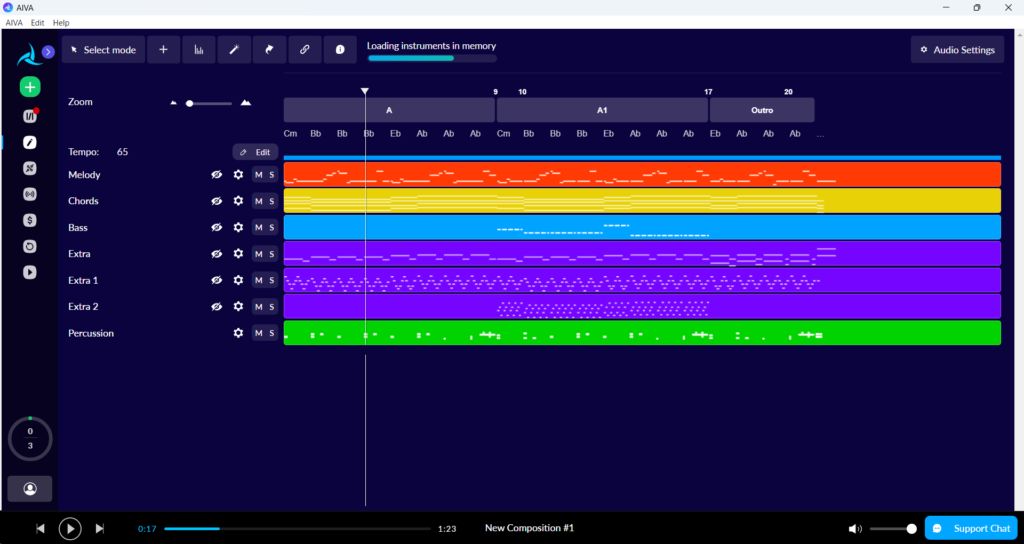
Task: Click the tempo Edit button
Action: (x=255, y=152)
